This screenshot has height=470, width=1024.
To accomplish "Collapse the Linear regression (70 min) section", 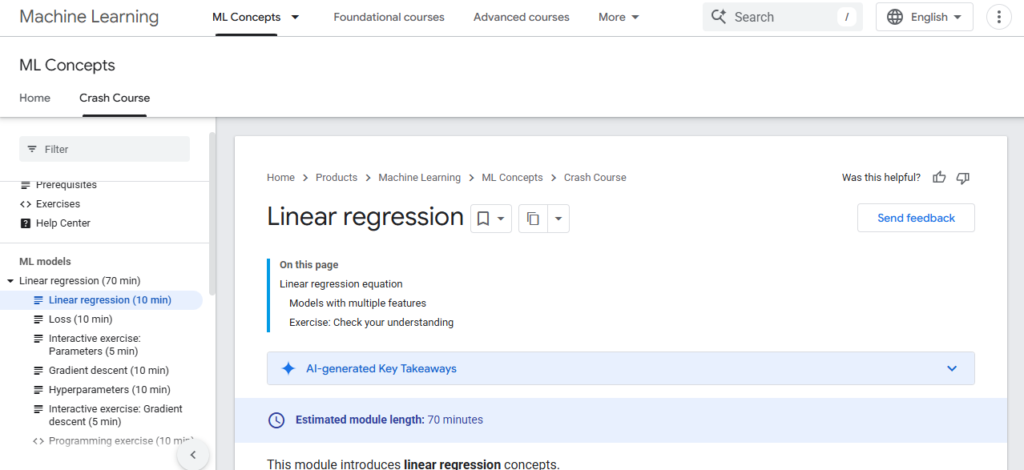I will pyautogui.click(x=10, y=281).
